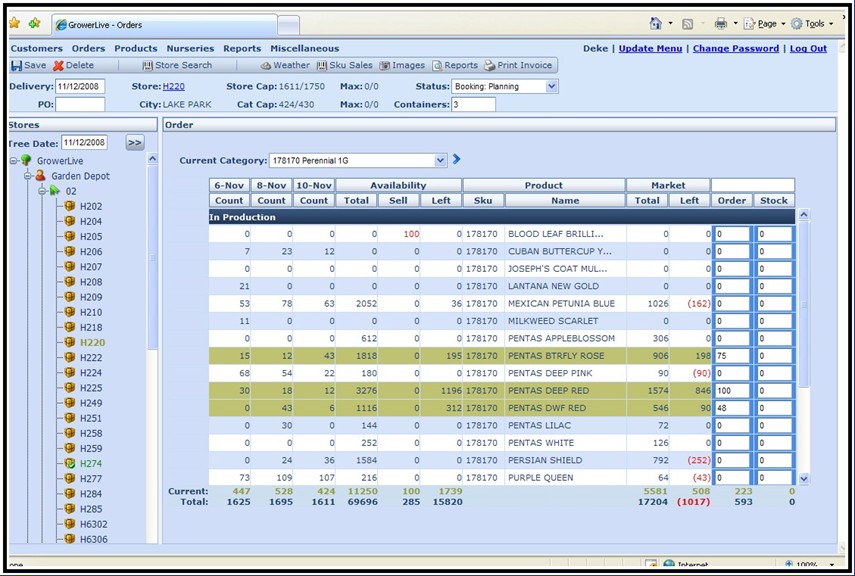Click the red Delete X icon

click(58, 66)
